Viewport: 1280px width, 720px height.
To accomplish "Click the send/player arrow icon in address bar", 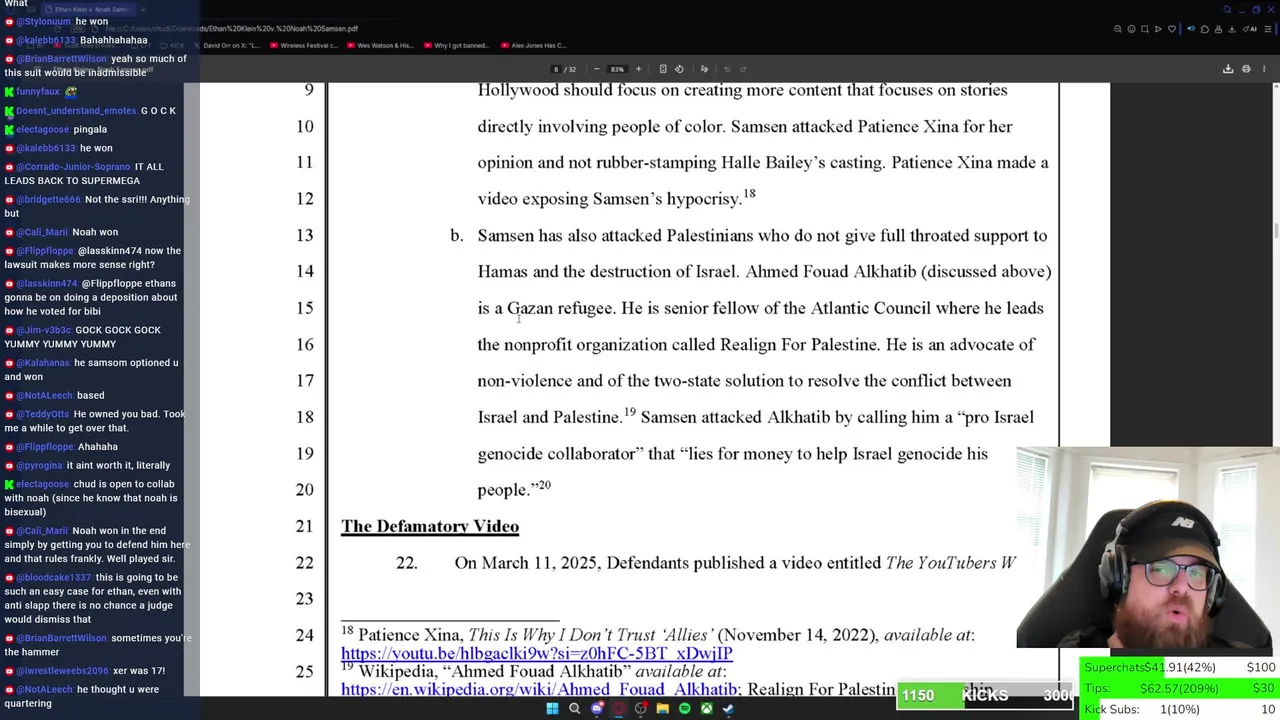I will tap(1158, 29).
